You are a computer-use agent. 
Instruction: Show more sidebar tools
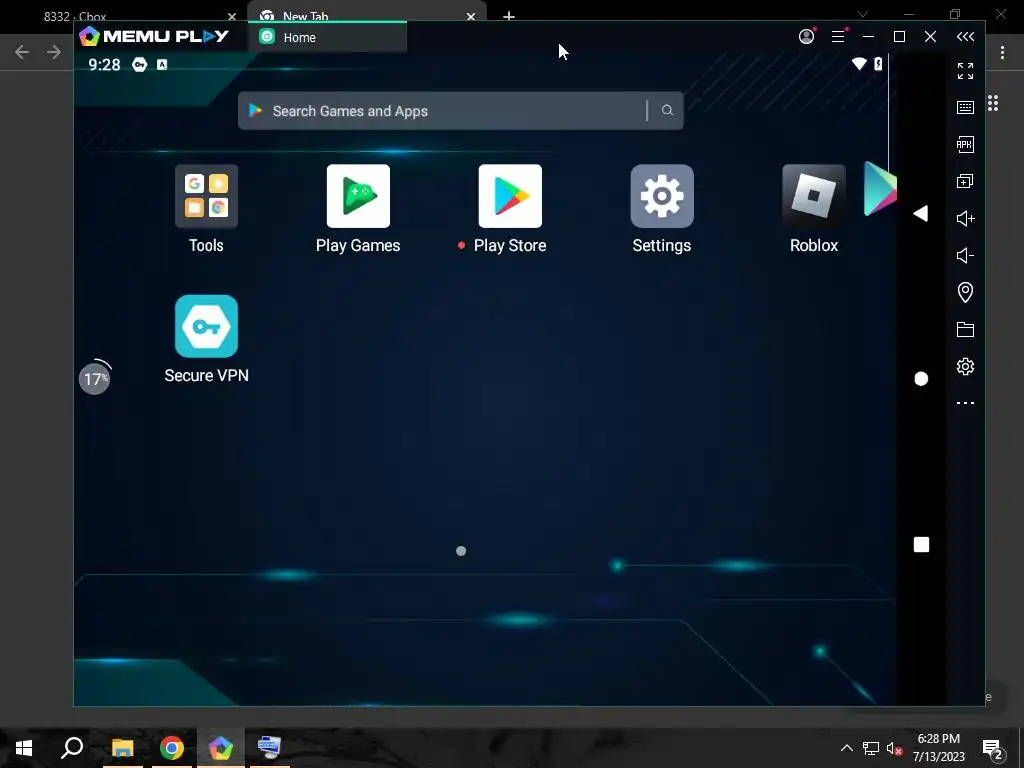point(965,403)
